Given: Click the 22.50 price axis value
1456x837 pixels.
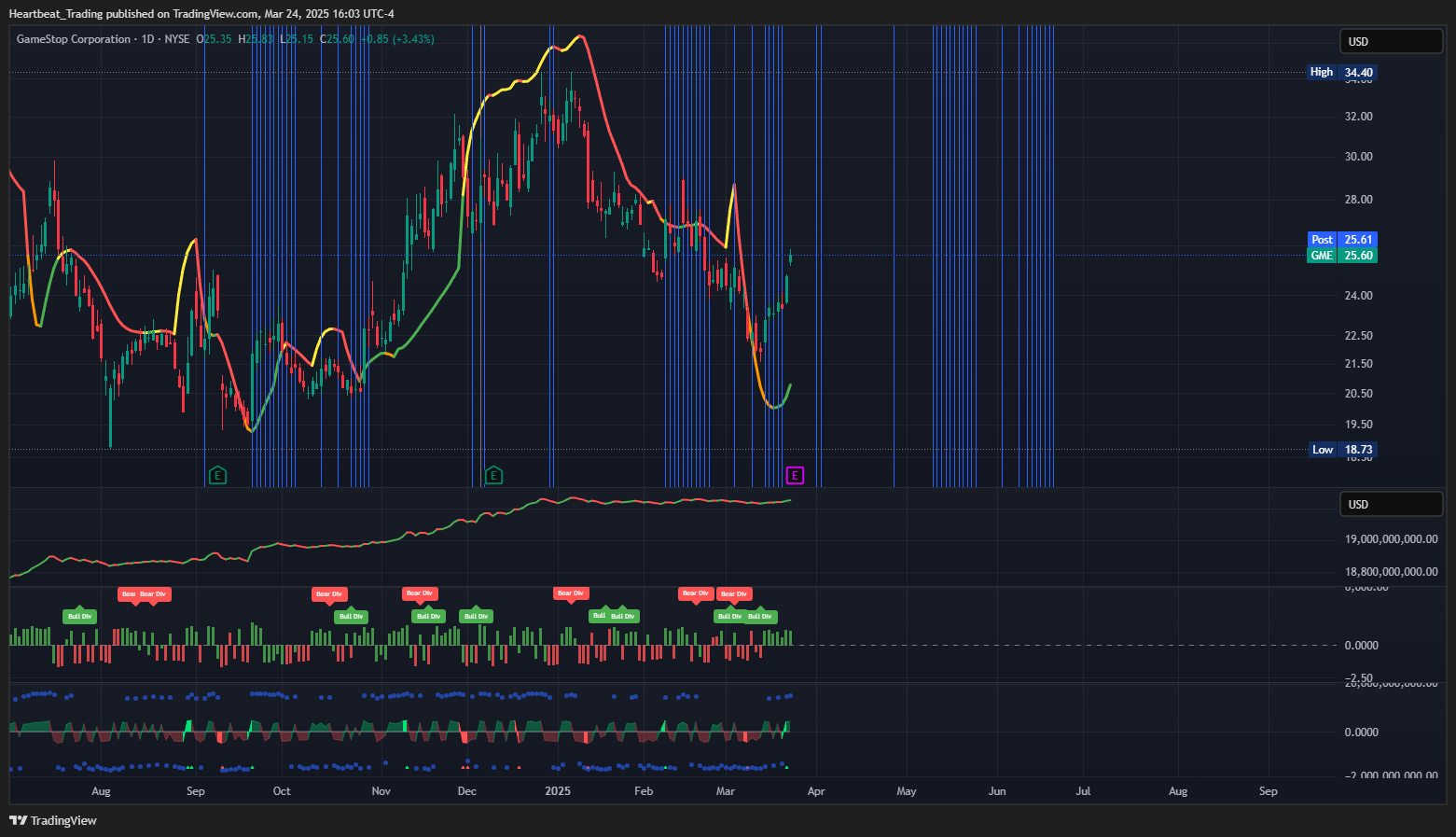Looking at the screenshot, I should [x=1358, y=336].
